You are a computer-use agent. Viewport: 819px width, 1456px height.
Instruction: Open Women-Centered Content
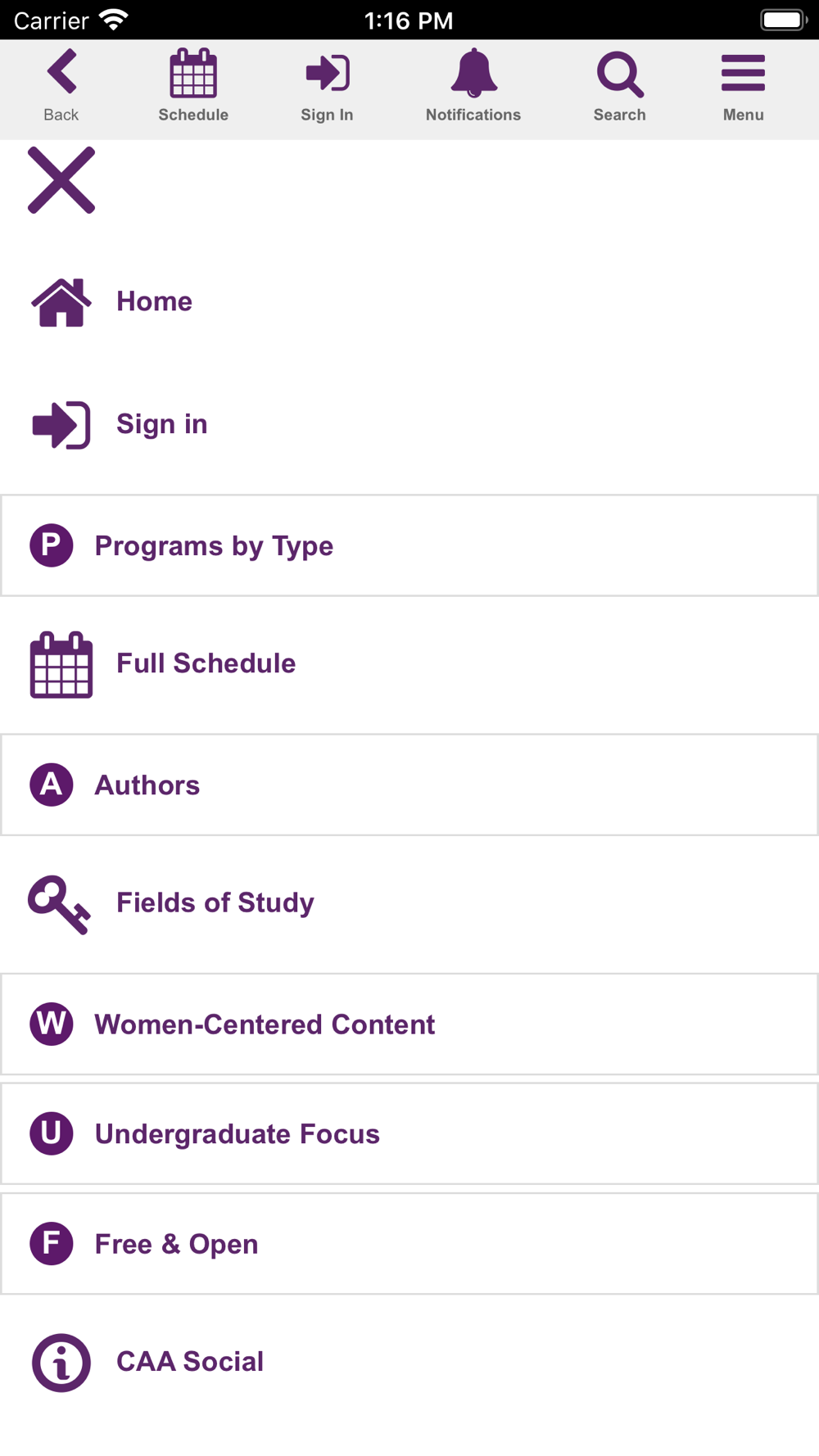click(x=409, y=1024)
